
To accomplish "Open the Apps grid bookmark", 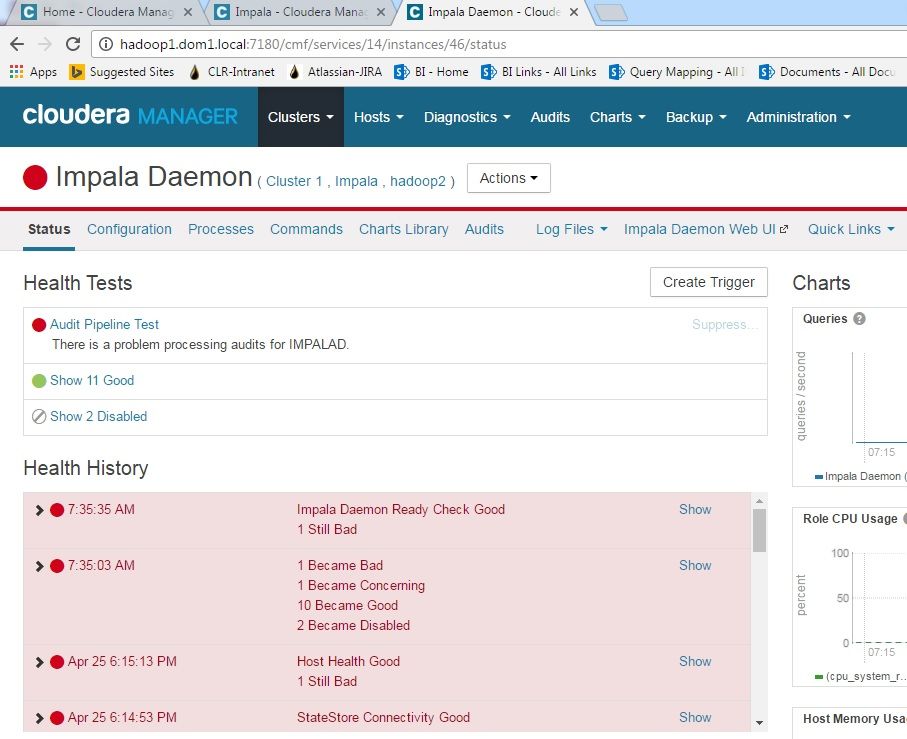I will click(x=33, y=72).
